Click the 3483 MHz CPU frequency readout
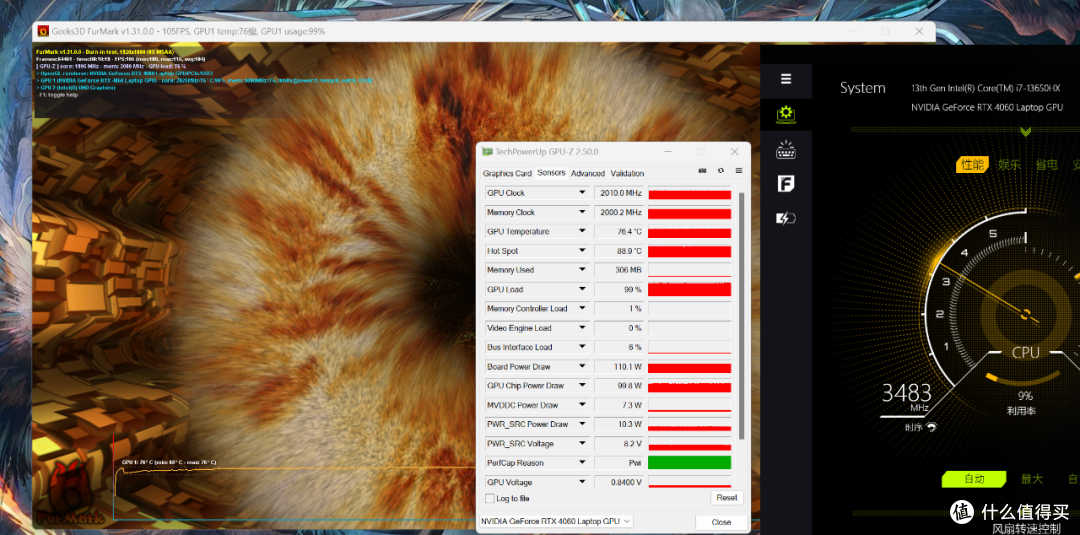Viewport: 1080px width, 535px height. (x=906, y=398)
